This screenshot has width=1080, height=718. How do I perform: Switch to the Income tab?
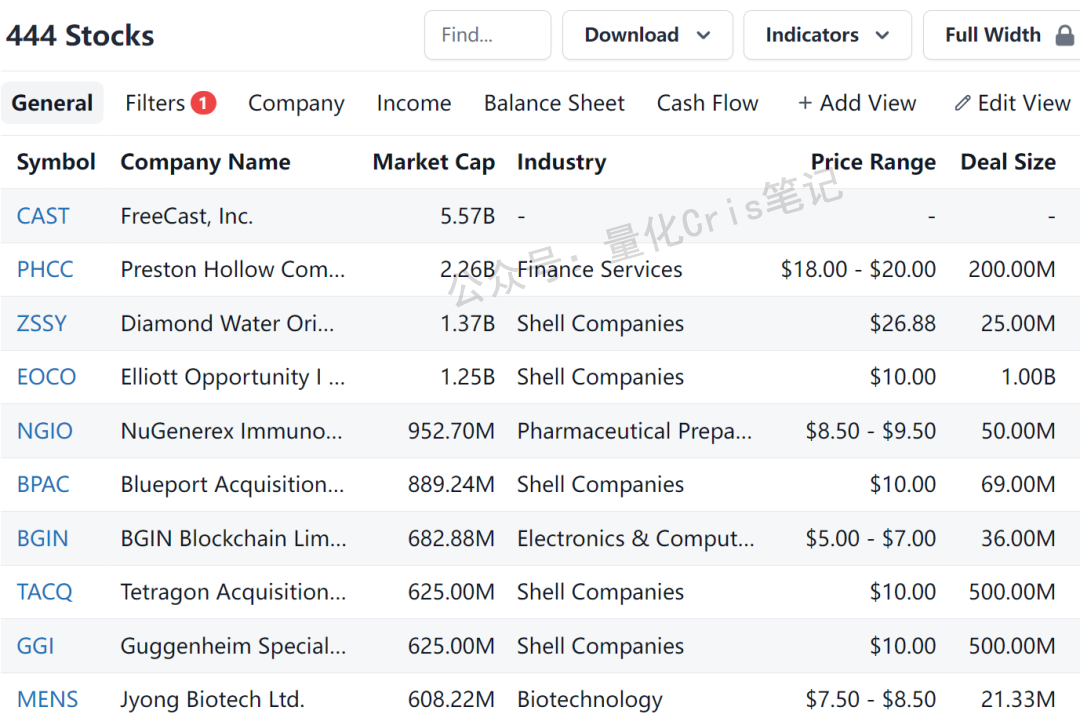[414, 103]
